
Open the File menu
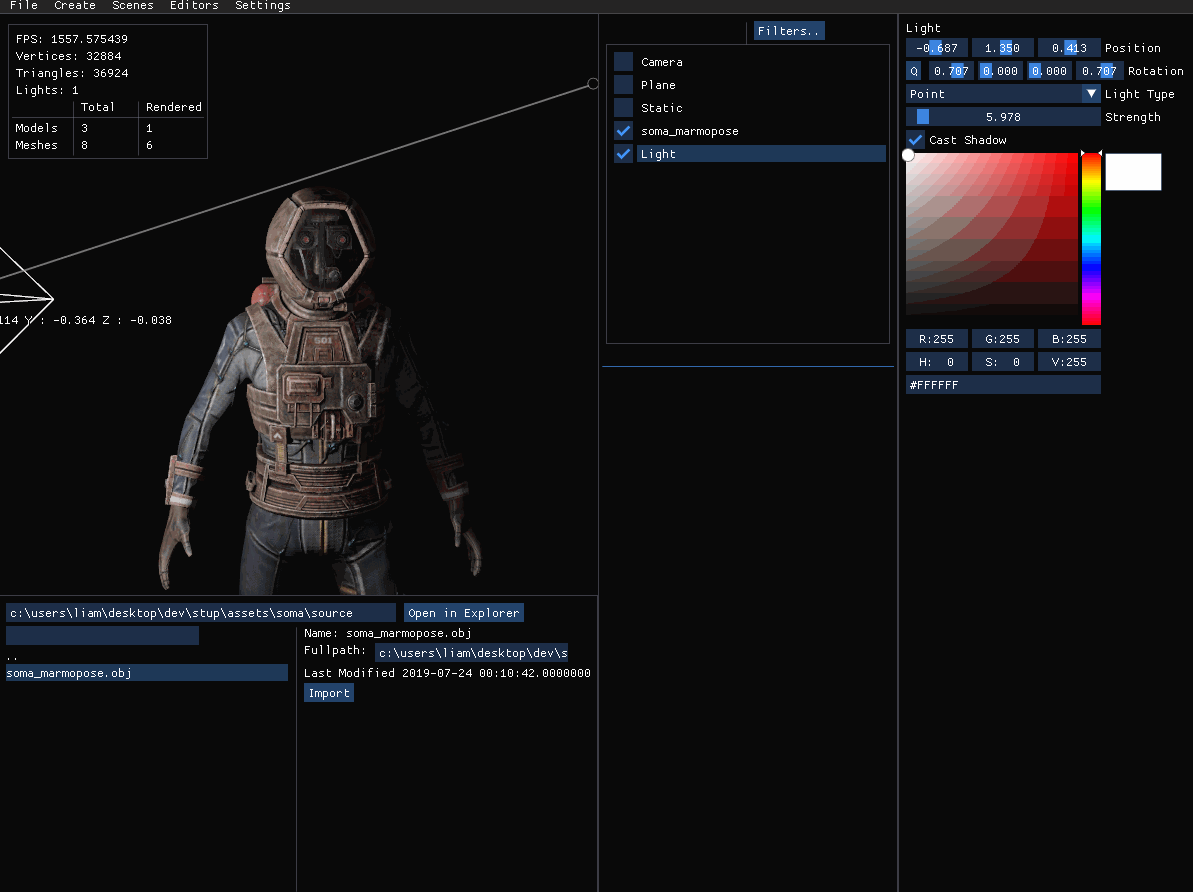pos(23,6)
